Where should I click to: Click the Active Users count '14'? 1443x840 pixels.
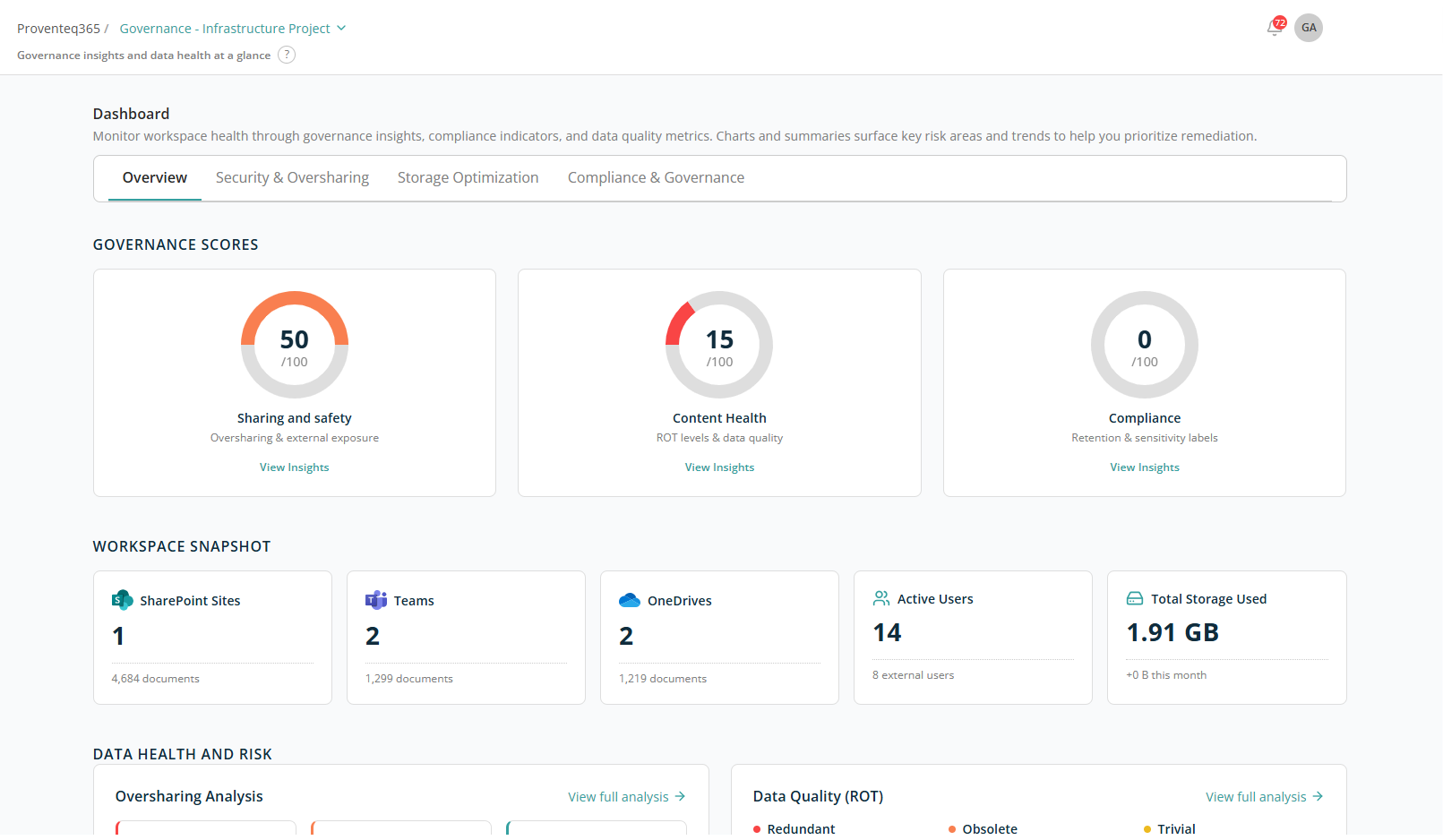coord(888,632)
